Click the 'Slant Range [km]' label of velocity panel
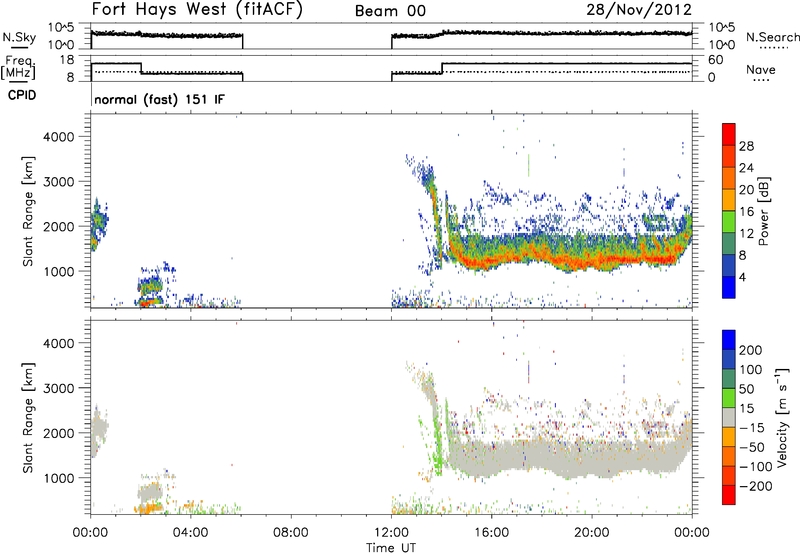 pos(28,418)
